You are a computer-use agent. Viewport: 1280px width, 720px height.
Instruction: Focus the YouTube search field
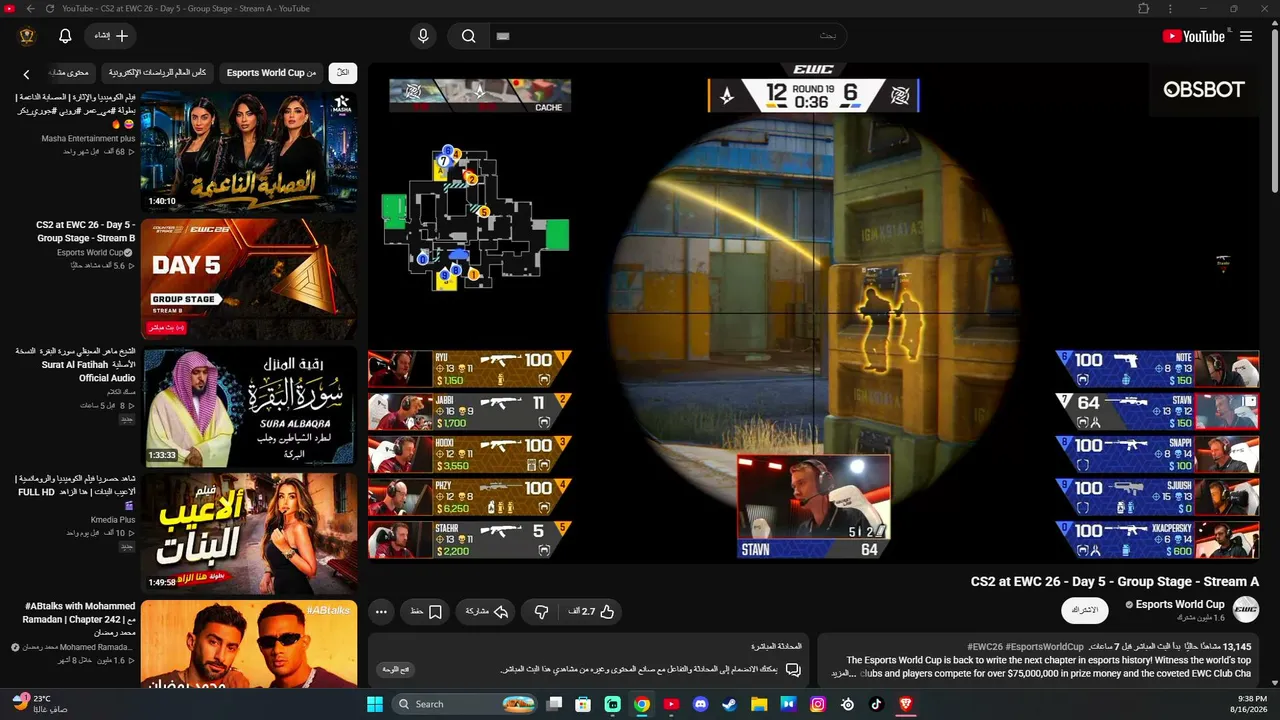tap(668, 36)
